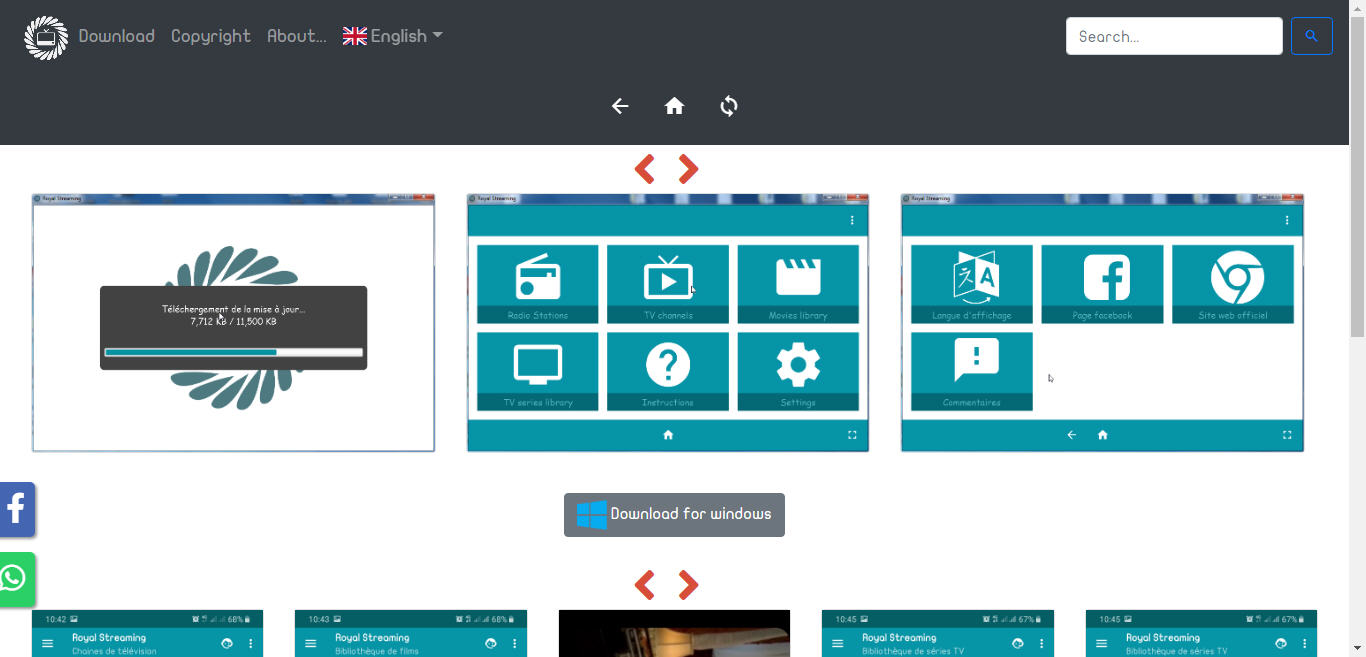This screenshot has height=657, width=1366.
Task: Open the update download screenshot thumbnail
Action: coord(233,323)
